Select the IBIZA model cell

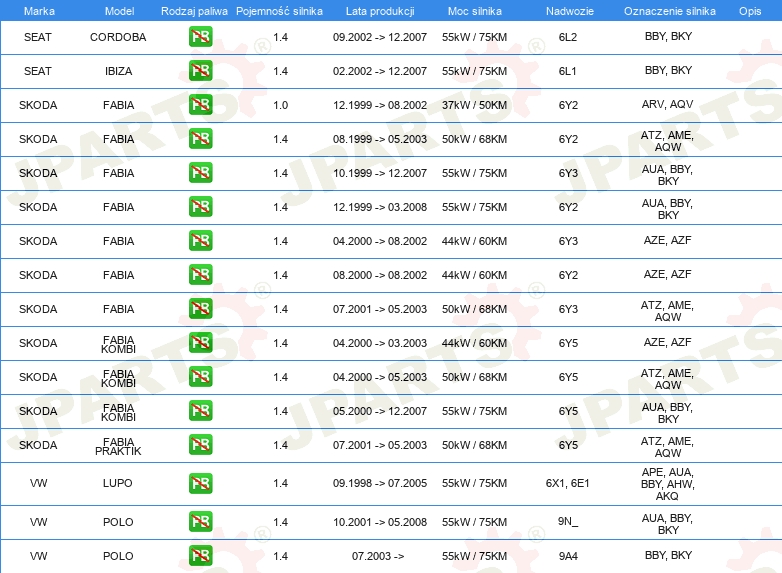[x=118, y=71]
